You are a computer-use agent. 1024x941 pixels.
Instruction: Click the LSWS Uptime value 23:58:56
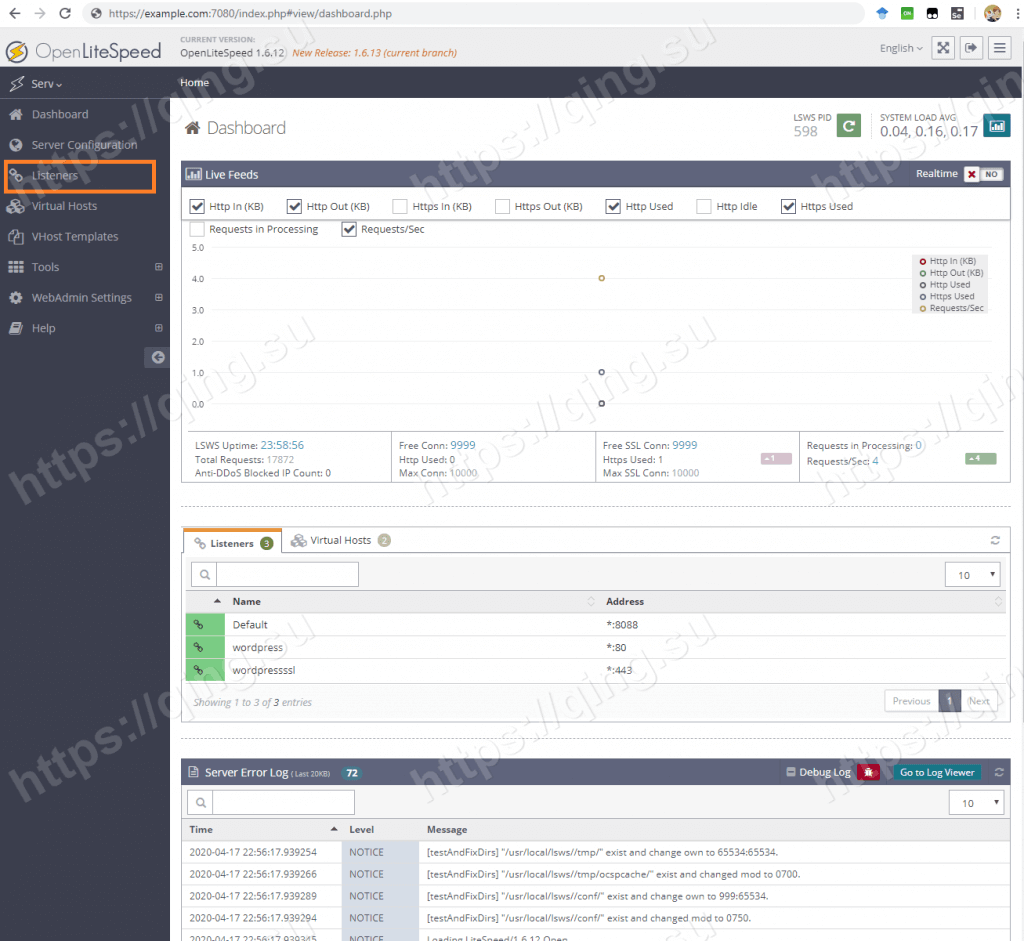point(282,445)
